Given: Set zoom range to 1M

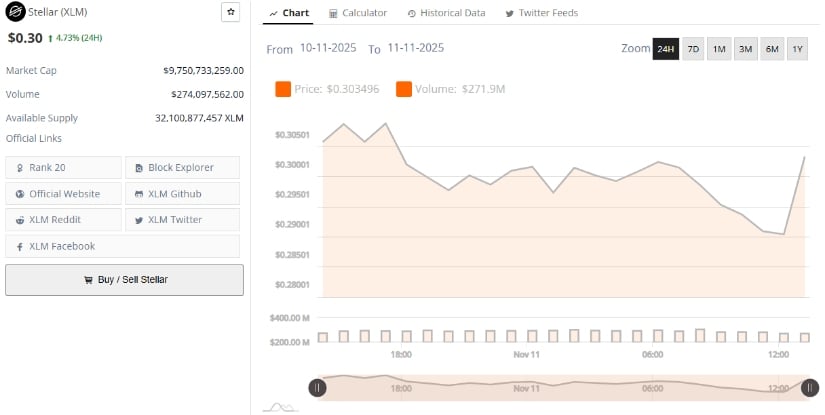Looking at the screenshot, I should [719, 49].
